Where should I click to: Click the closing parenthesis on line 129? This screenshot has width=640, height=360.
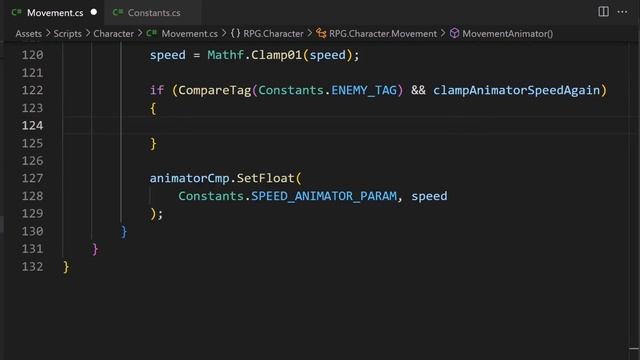153,214
